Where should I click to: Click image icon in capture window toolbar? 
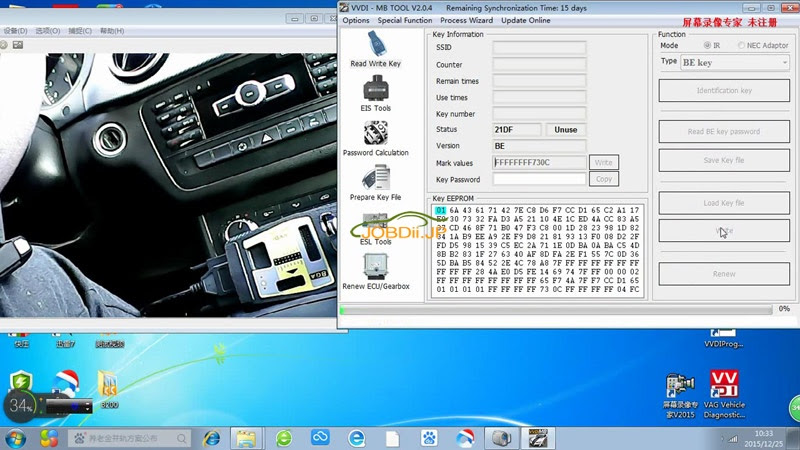(18, 45)
